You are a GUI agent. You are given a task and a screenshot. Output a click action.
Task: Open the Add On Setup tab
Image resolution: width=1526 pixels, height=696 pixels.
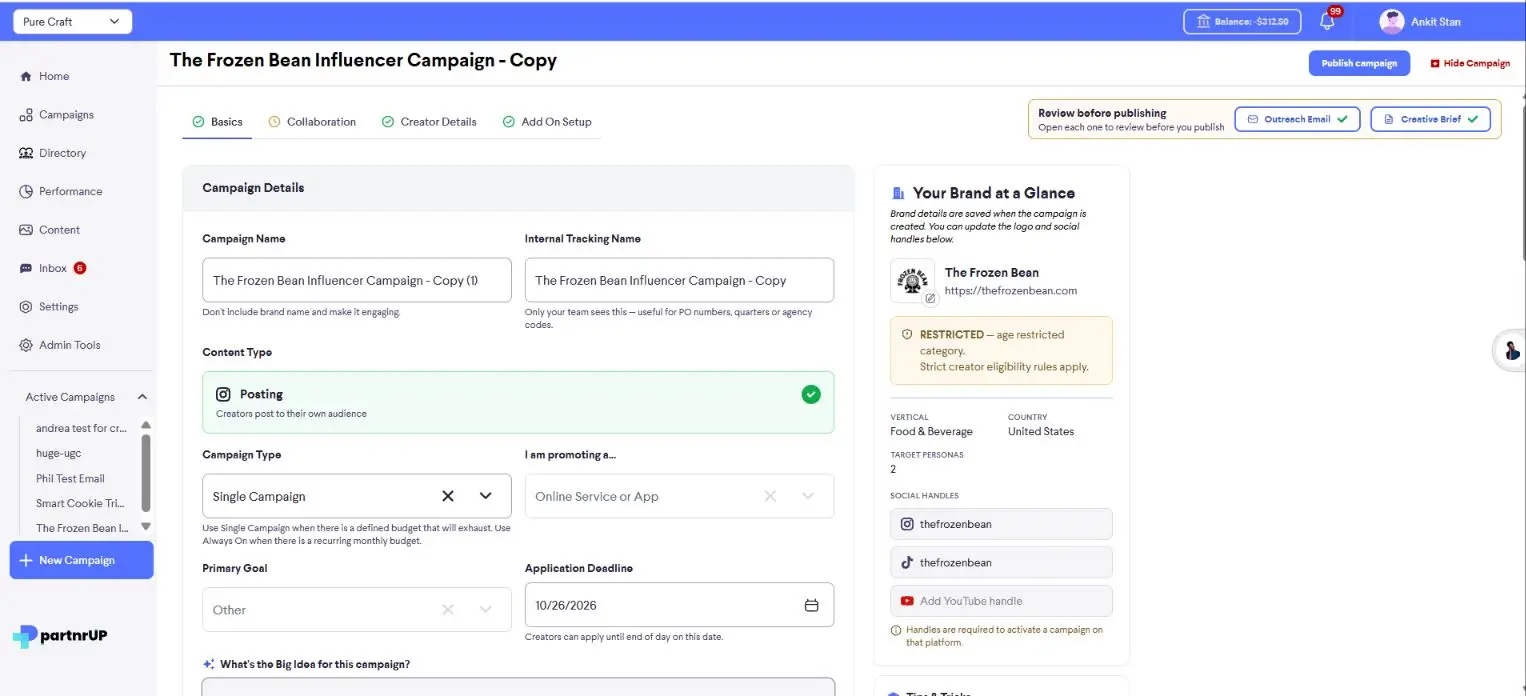pyautogui.click(x=547, y=122)
